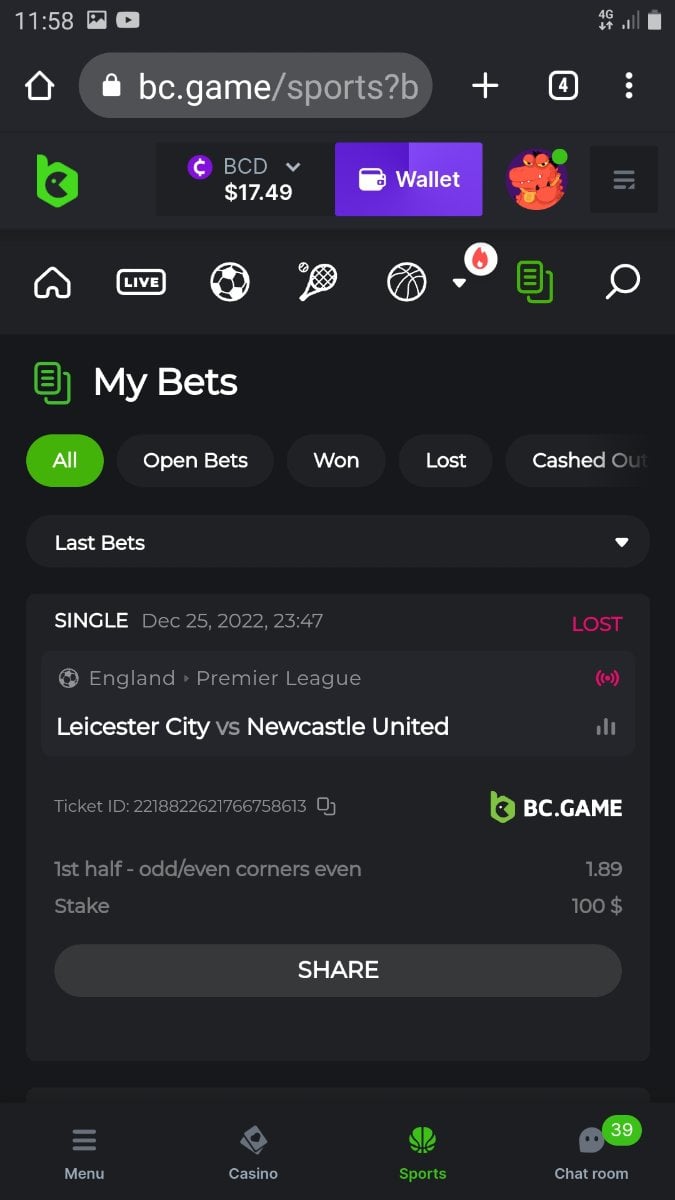The image size is (675, 1200).
Task: Select the basketball sport icon
Action: click(x=406, y=282)
